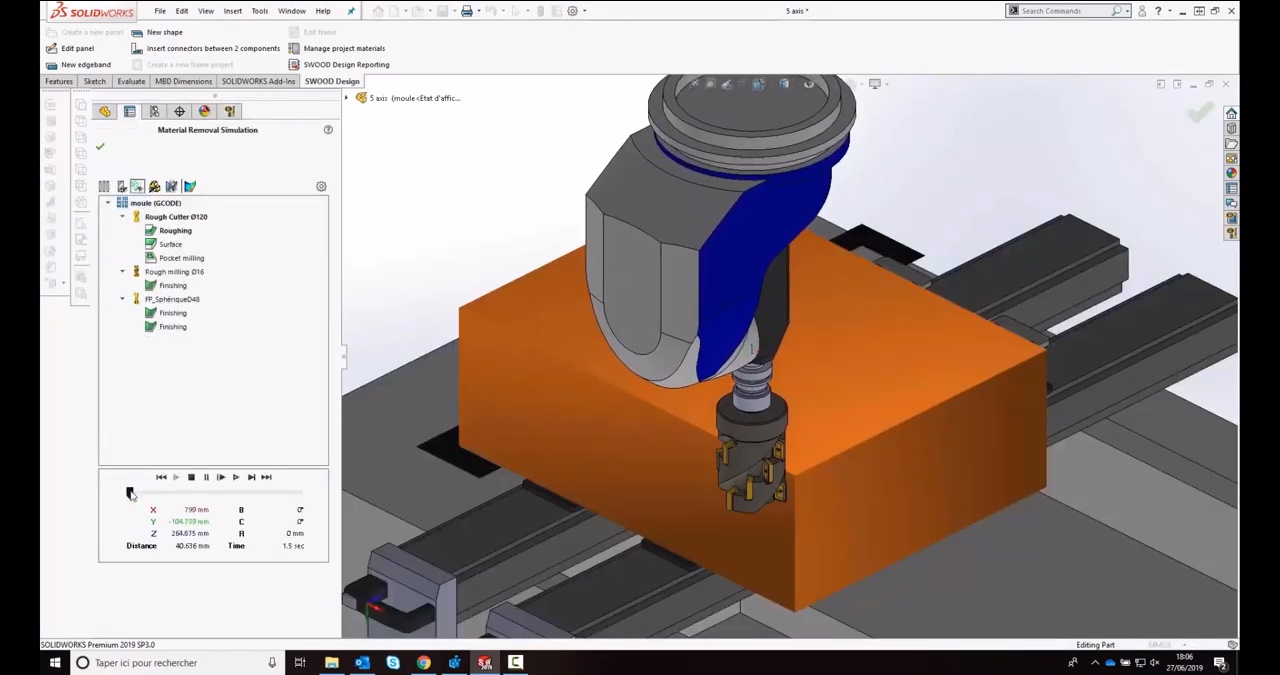Skip simulation to the end
Screen dimensions: 1280x675
[x=266, y=477]
